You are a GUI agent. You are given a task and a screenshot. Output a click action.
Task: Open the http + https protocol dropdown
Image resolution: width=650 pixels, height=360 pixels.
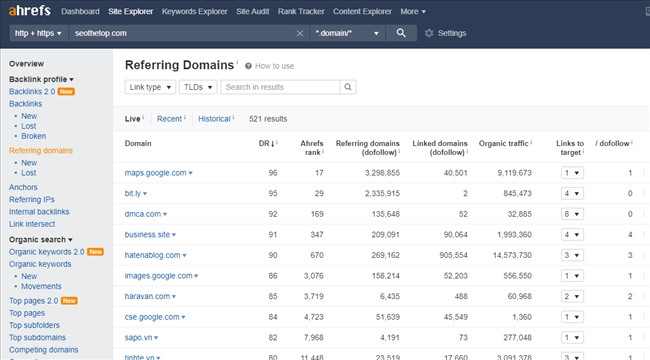[x=38, y=33]
